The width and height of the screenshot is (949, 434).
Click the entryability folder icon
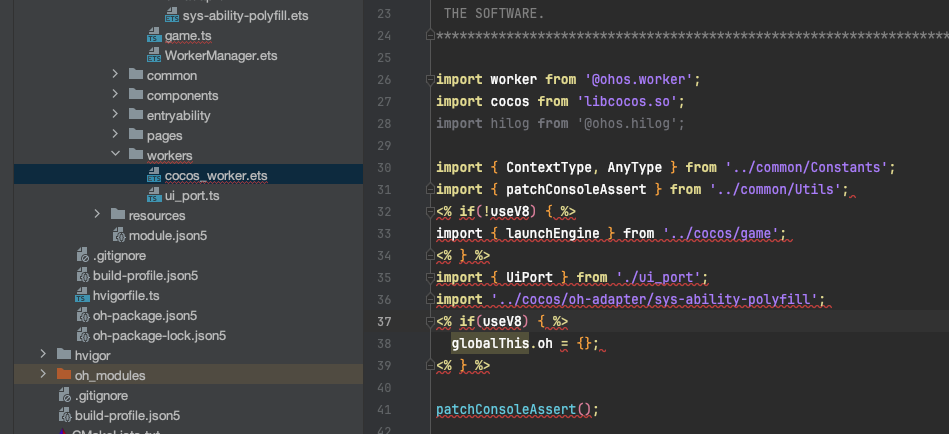pyautogui.click(x=136, y=115)
